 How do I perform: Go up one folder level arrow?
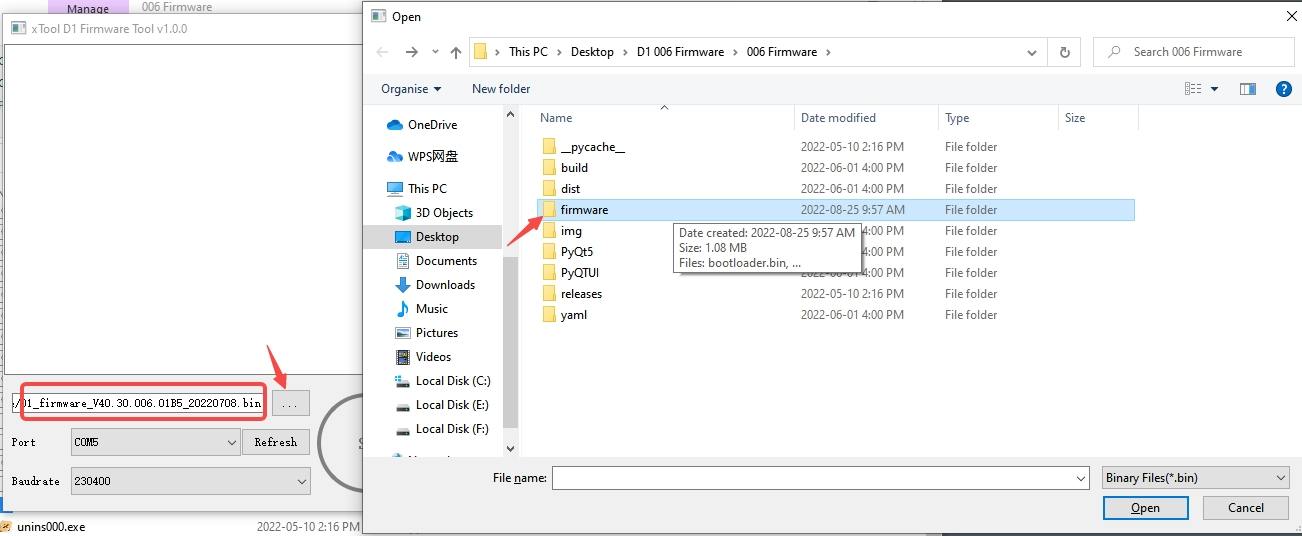456,52
